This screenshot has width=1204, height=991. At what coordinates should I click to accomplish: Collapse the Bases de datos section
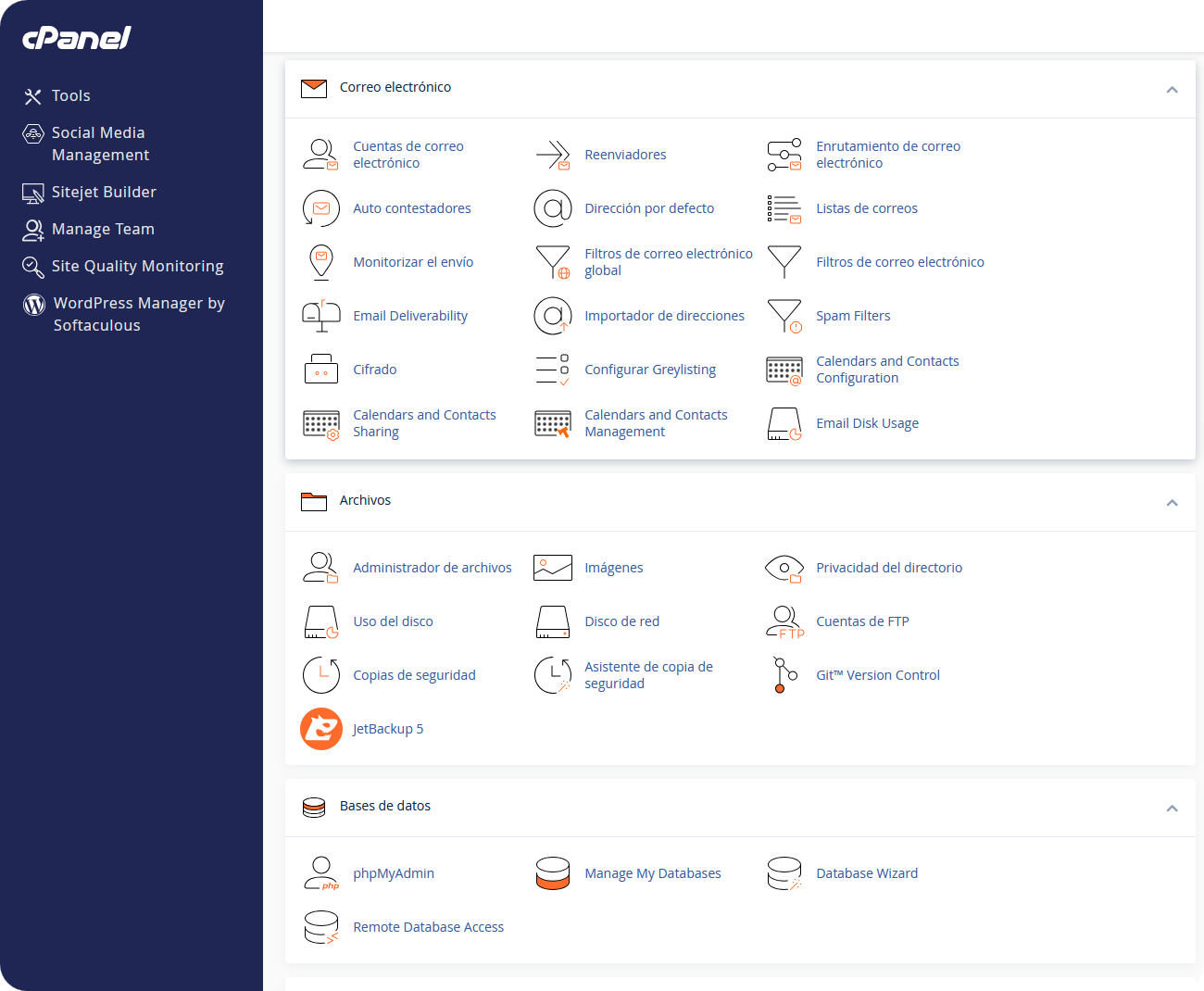pos(1172,809)
